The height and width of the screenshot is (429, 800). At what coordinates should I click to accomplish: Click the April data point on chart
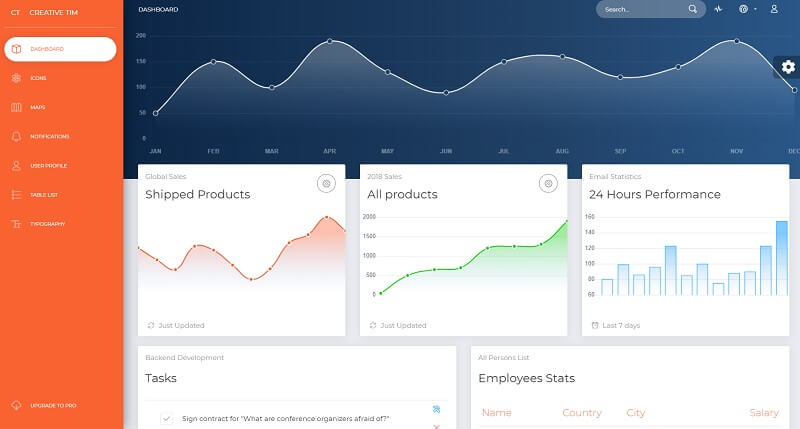pyautogui.click(x=330, y=42)
